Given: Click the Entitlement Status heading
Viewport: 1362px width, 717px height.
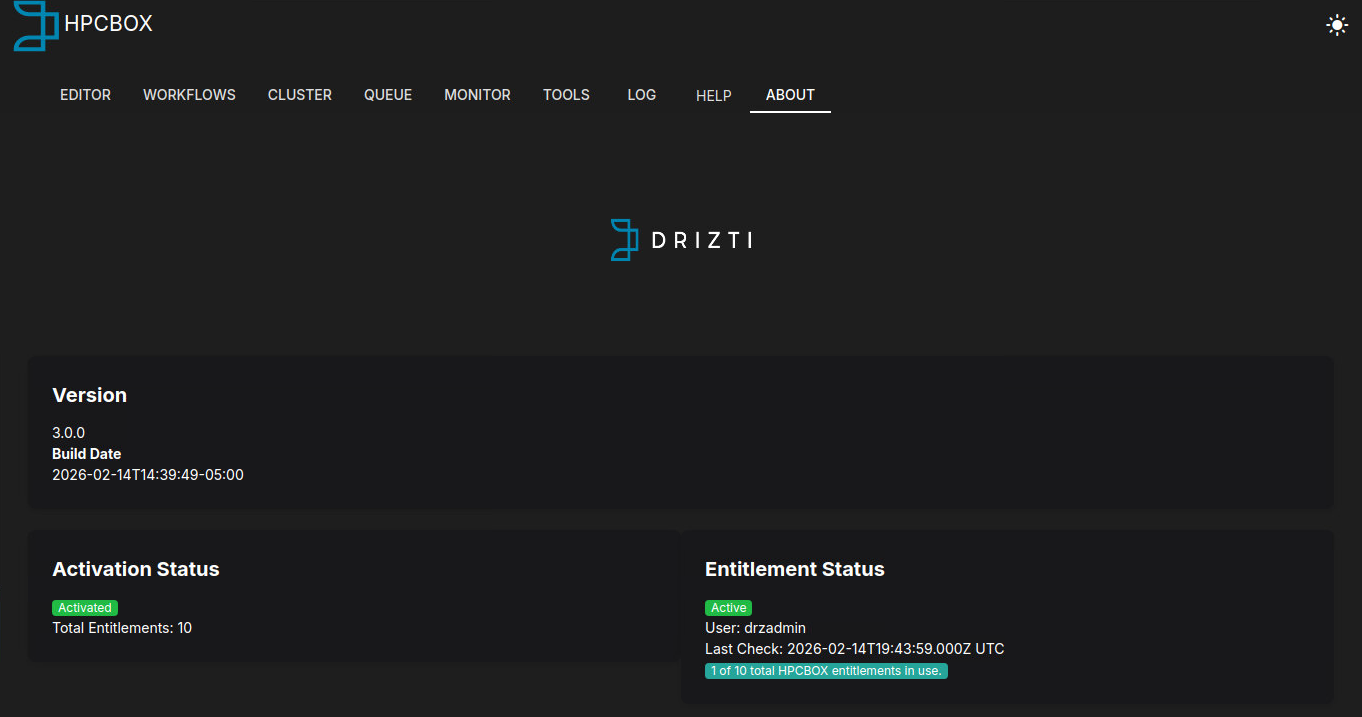Looking at the screenshot, I should coord(795,569).
